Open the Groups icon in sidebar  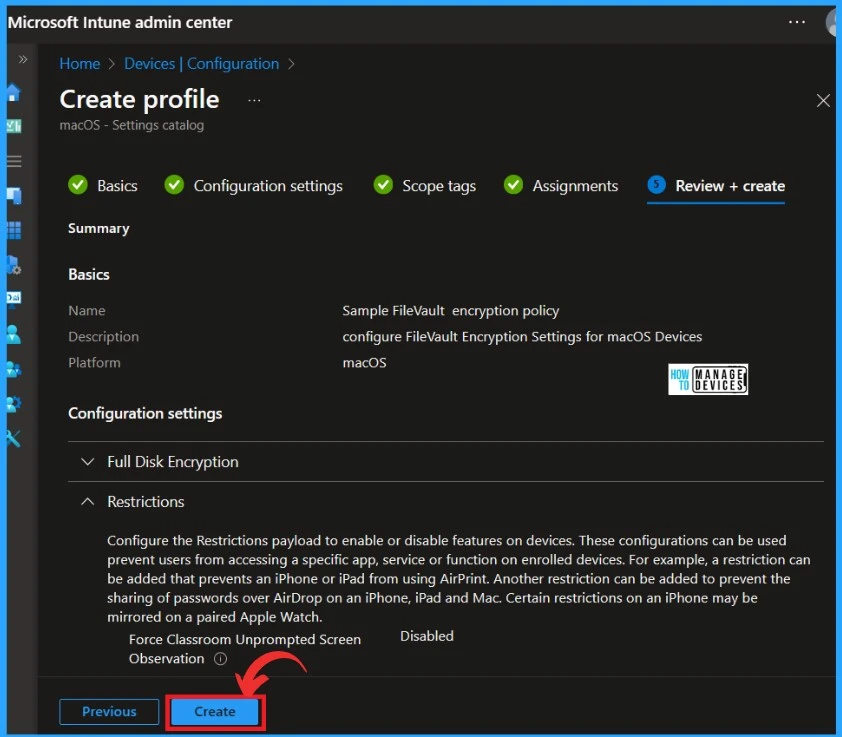[14, 370]
